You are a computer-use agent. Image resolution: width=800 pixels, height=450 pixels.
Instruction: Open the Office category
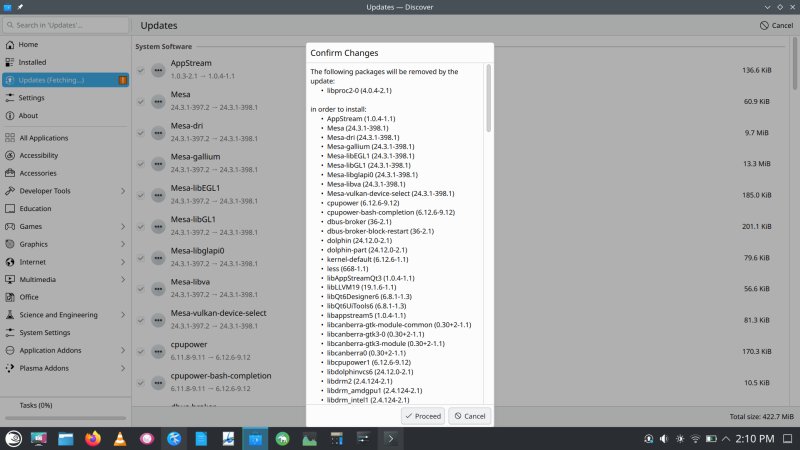[65, 297]
